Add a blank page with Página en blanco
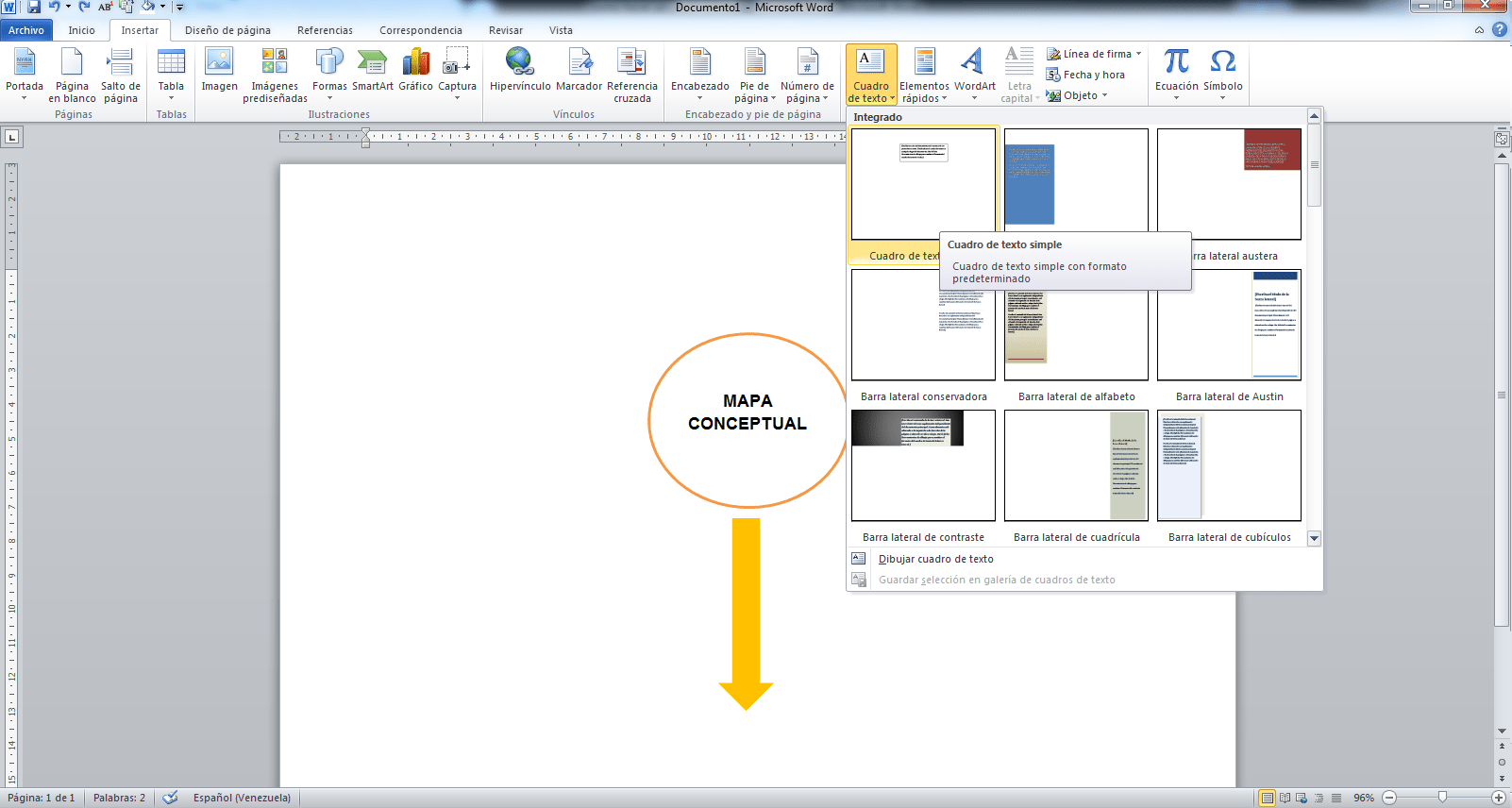The height and width of the screenshot is (808, 1512). pos(72,75)
